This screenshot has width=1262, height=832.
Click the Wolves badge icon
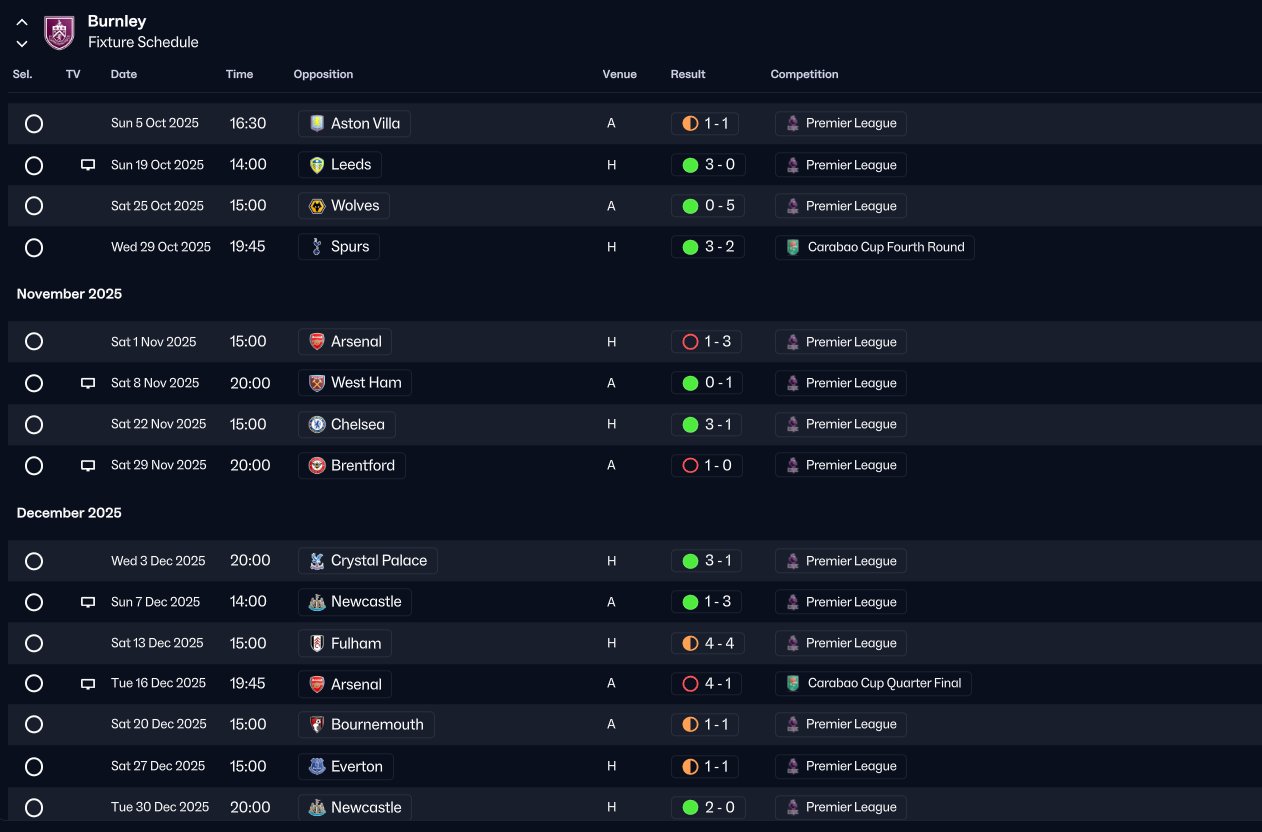[317, 206]
